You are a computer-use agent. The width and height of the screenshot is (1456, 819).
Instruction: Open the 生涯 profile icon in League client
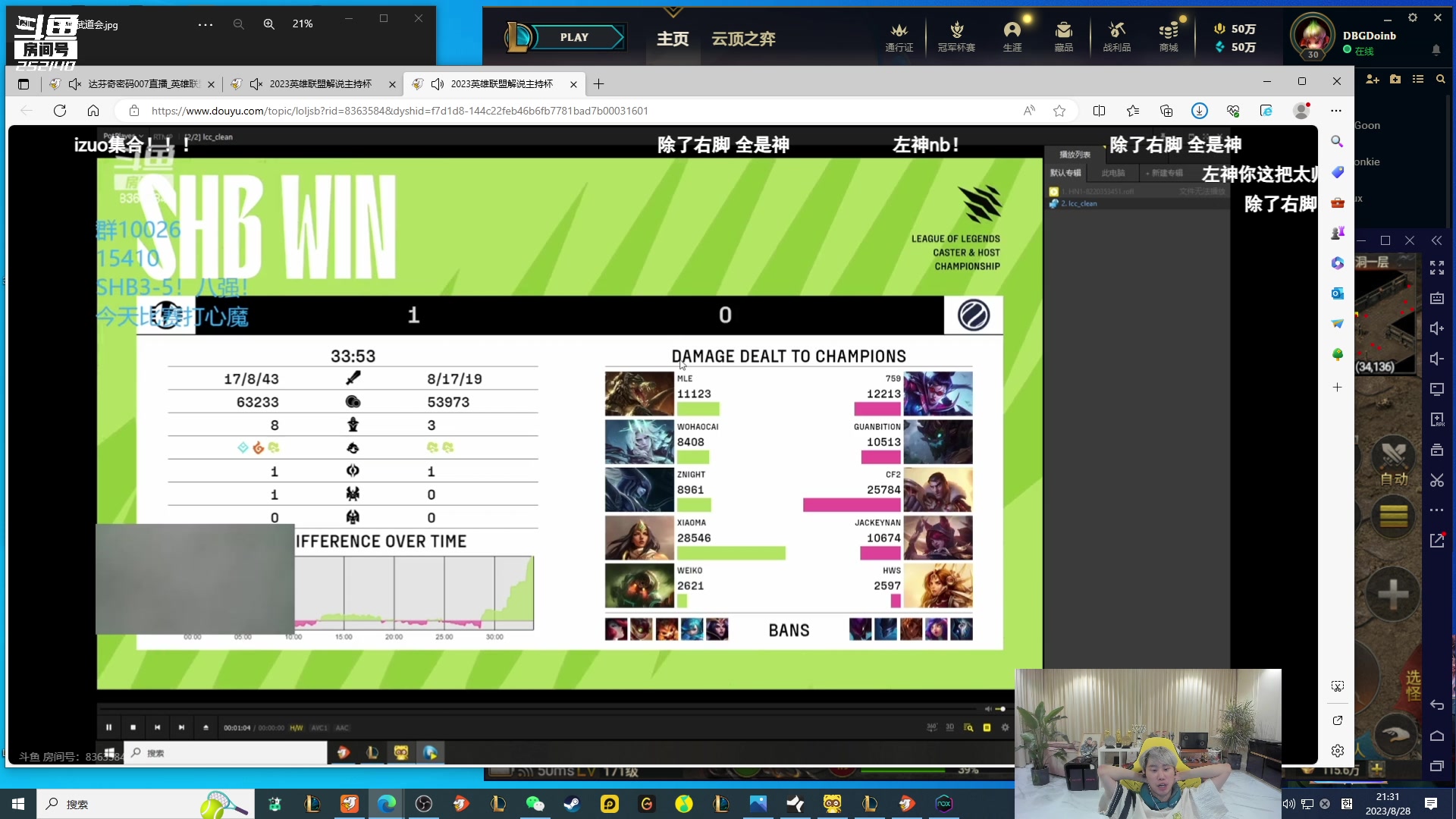click(1012, 36)
